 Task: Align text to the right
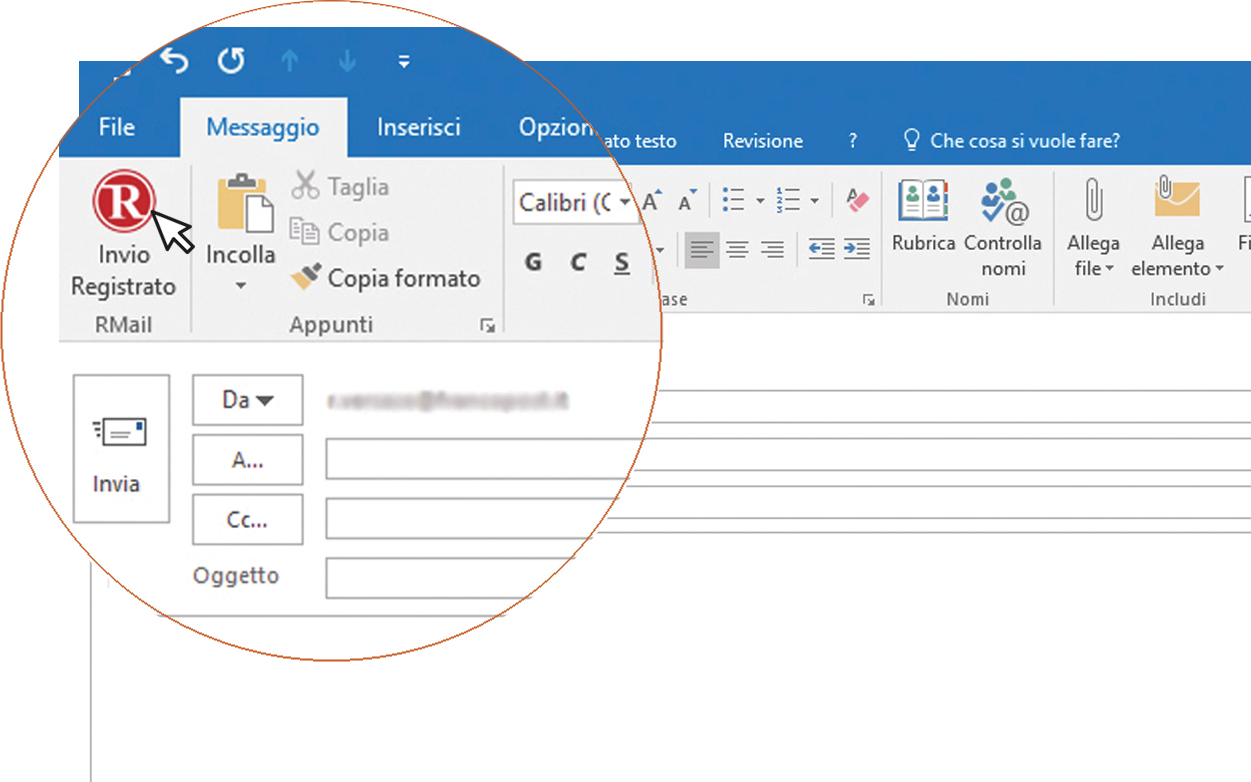[772, 250]
